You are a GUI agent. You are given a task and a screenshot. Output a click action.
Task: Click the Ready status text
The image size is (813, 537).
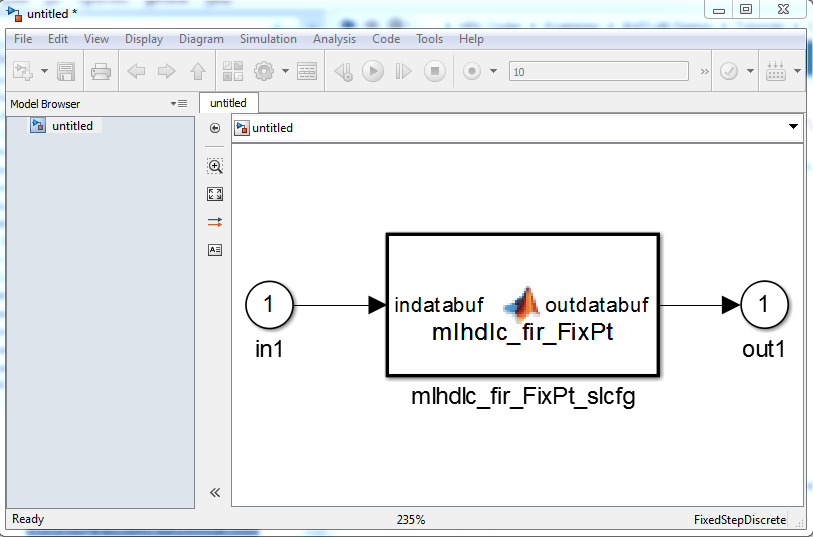coord(28,519)
